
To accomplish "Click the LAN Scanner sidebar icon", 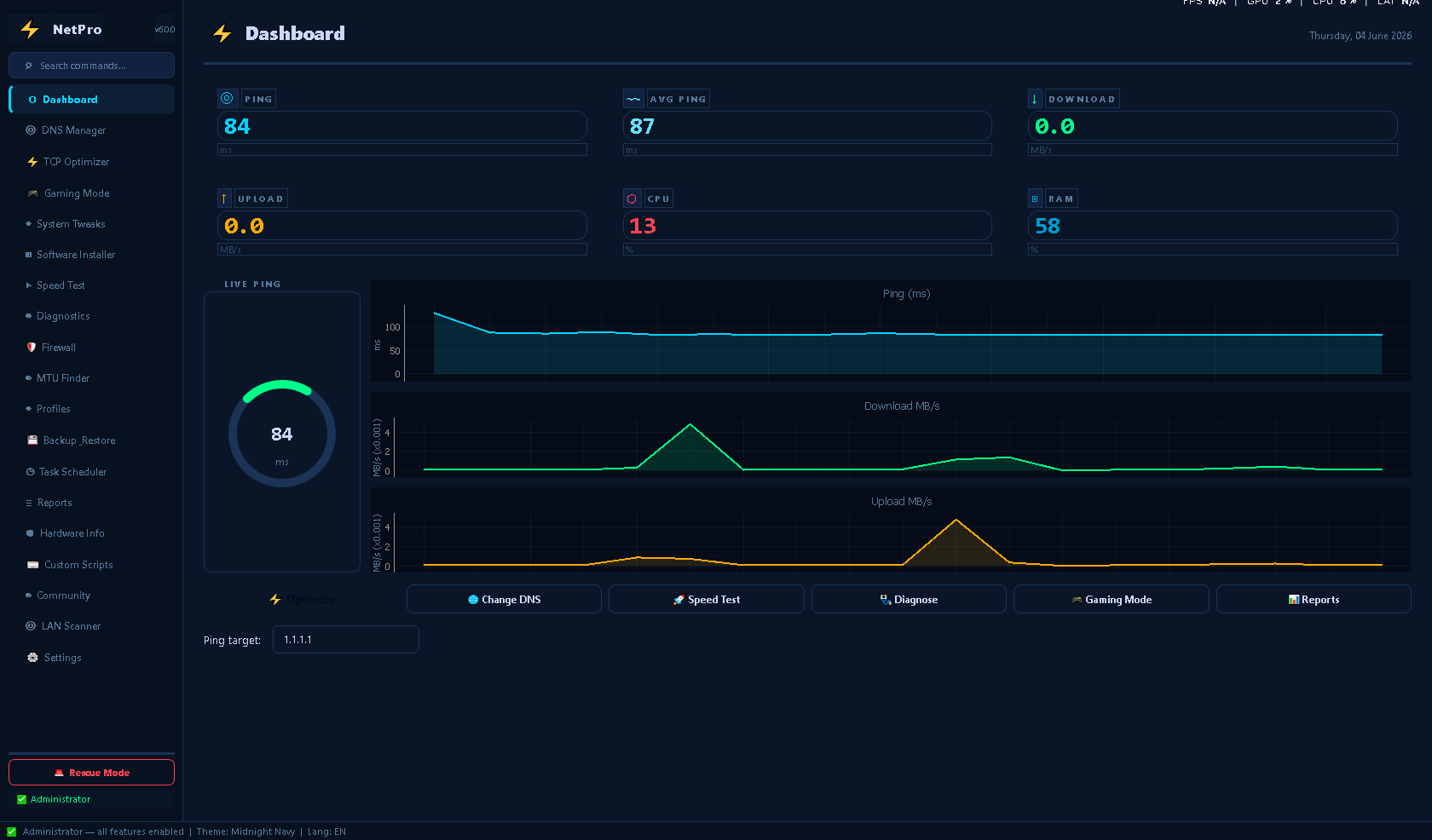I will (x=31, y=626).
